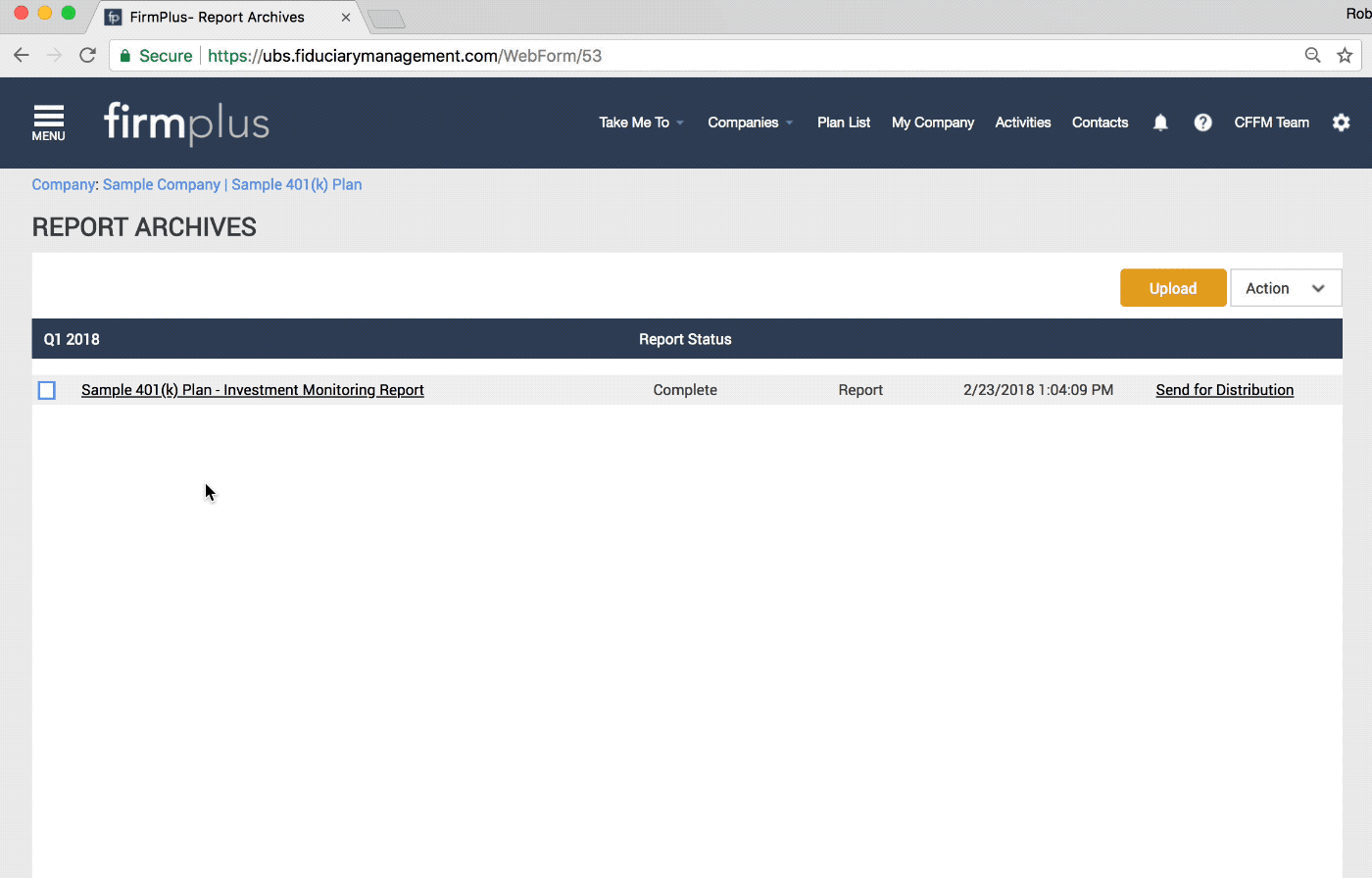Screen dimensions: 1372x878
Task: Open browser zoom magnifier icon
Action: click(x=1312, y=55)
